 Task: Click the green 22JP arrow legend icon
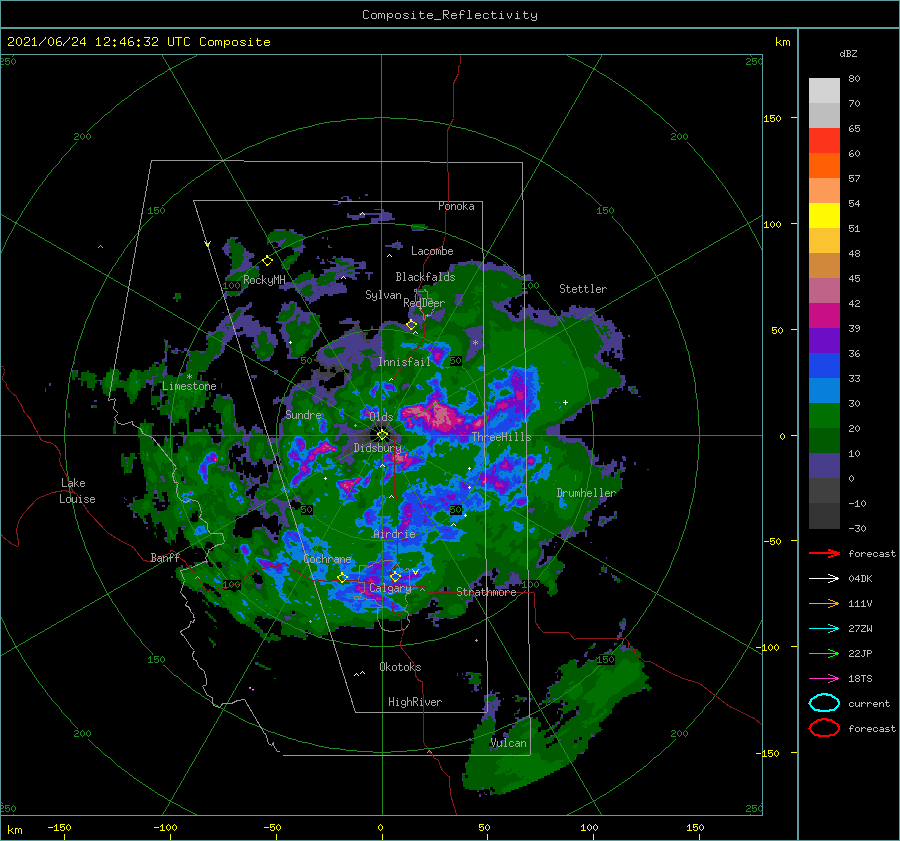824,653
